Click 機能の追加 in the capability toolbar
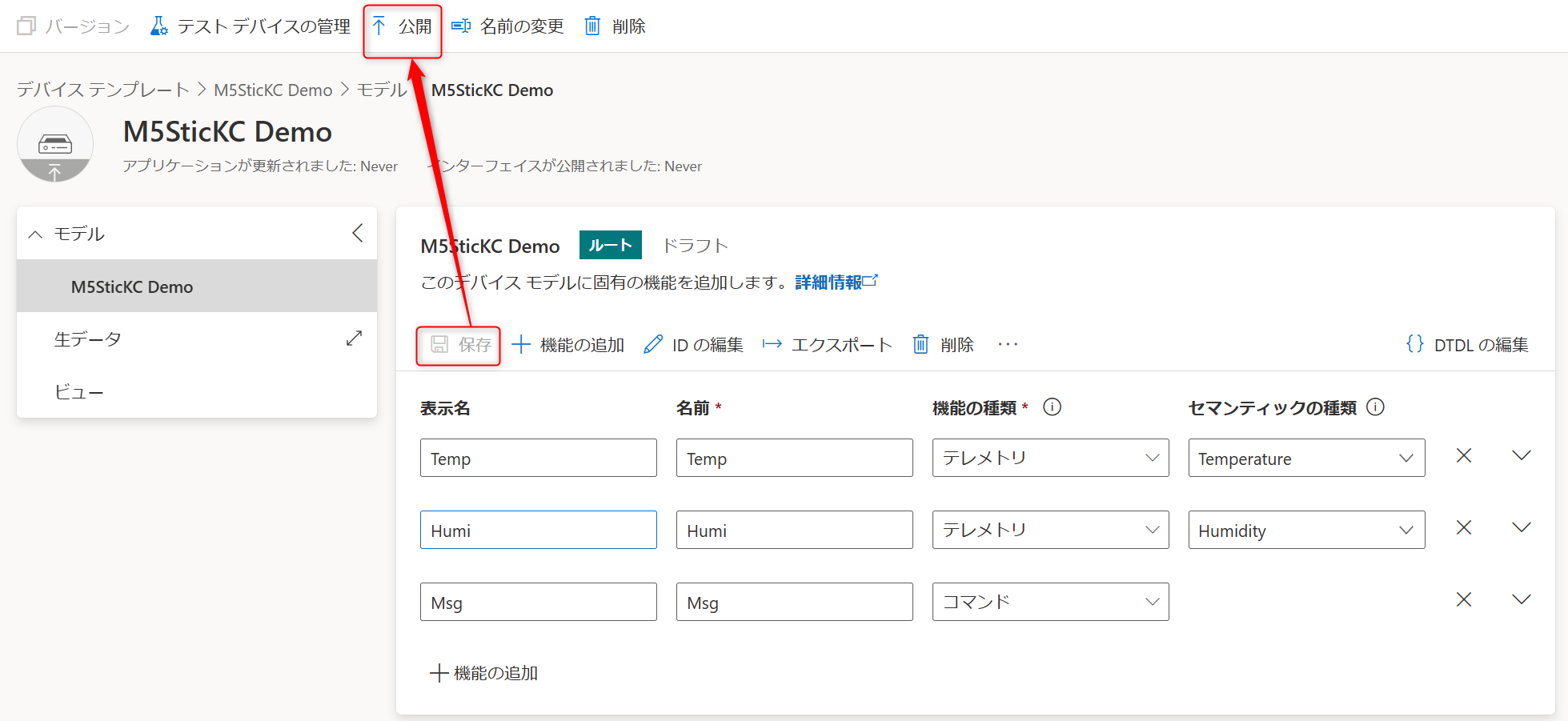 [x=568, y=345]
